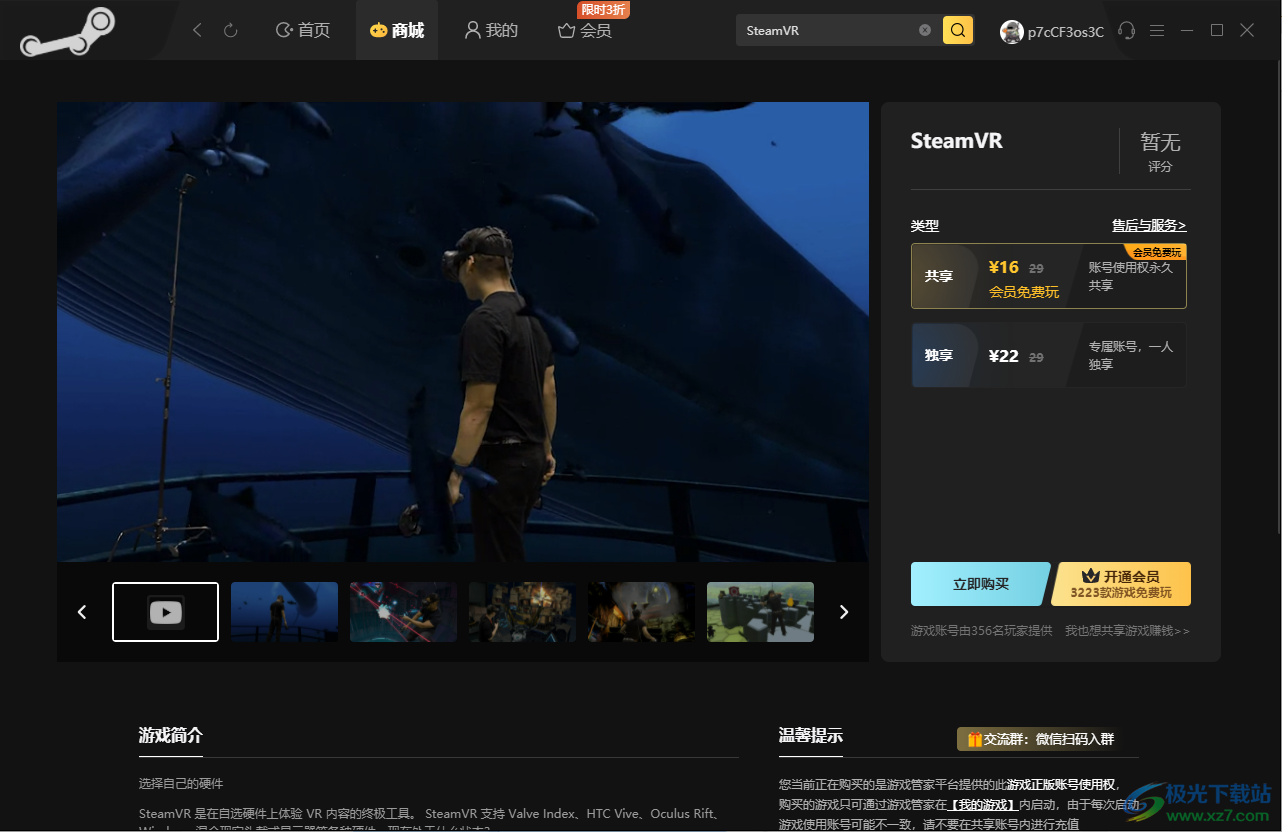Select the red laser game screenshot thumbnail
The height and width of the screenshot is (832, 1282).
[x=403, y=612]
